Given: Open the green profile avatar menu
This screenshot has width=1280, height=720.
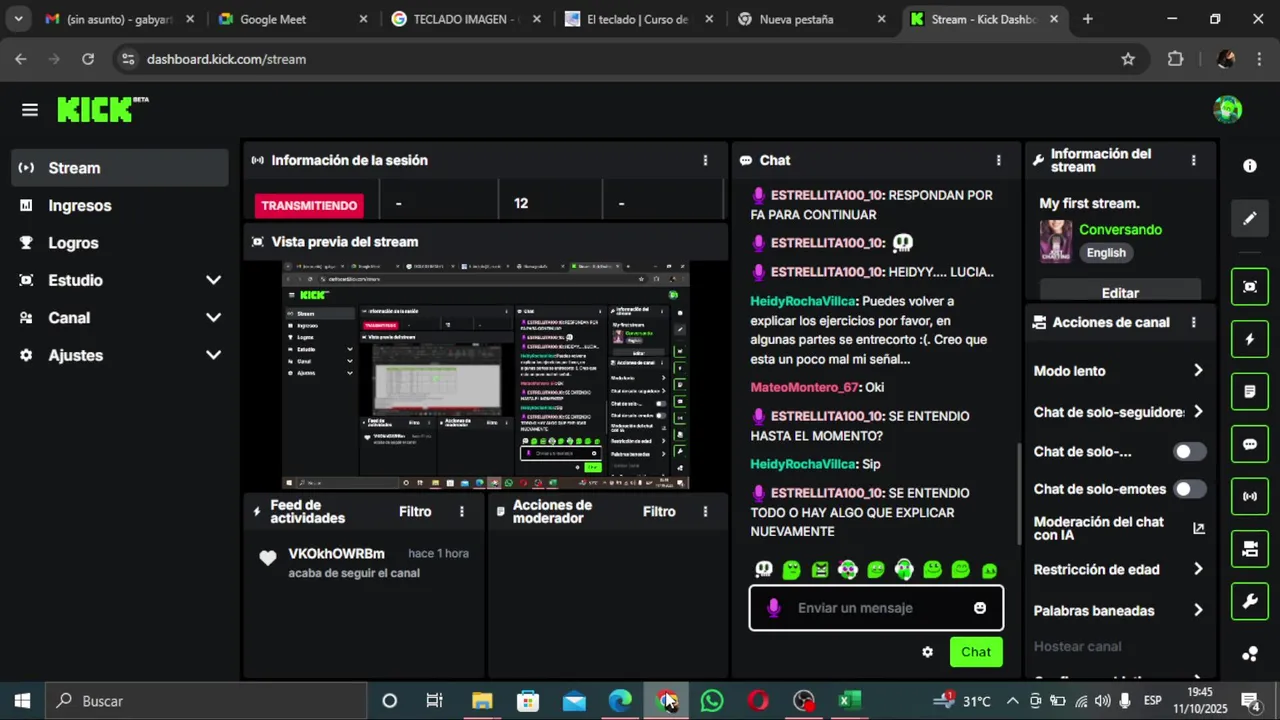Looking at the screenshot, I should pyautogui.click(x=1227, y=110).
